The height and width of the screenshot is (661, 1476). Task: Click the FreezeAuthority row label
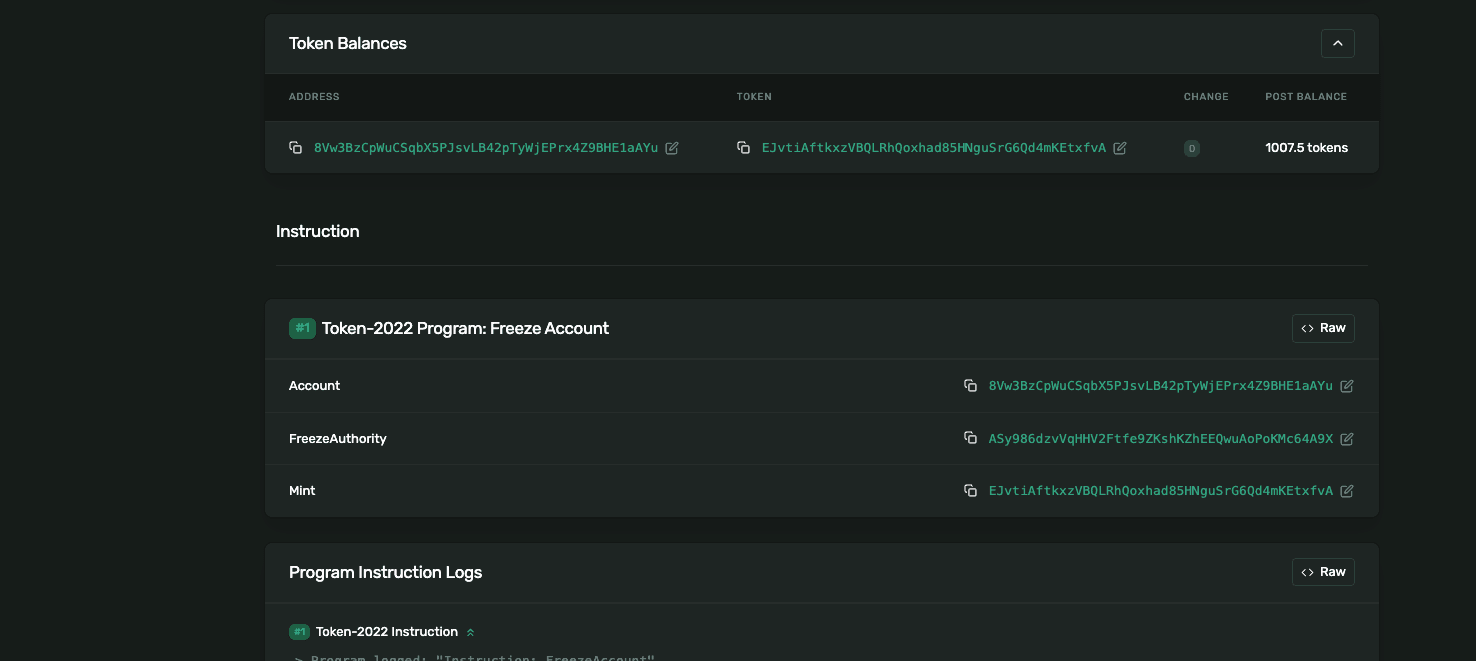pyautogui.click(x=338, y=438)
